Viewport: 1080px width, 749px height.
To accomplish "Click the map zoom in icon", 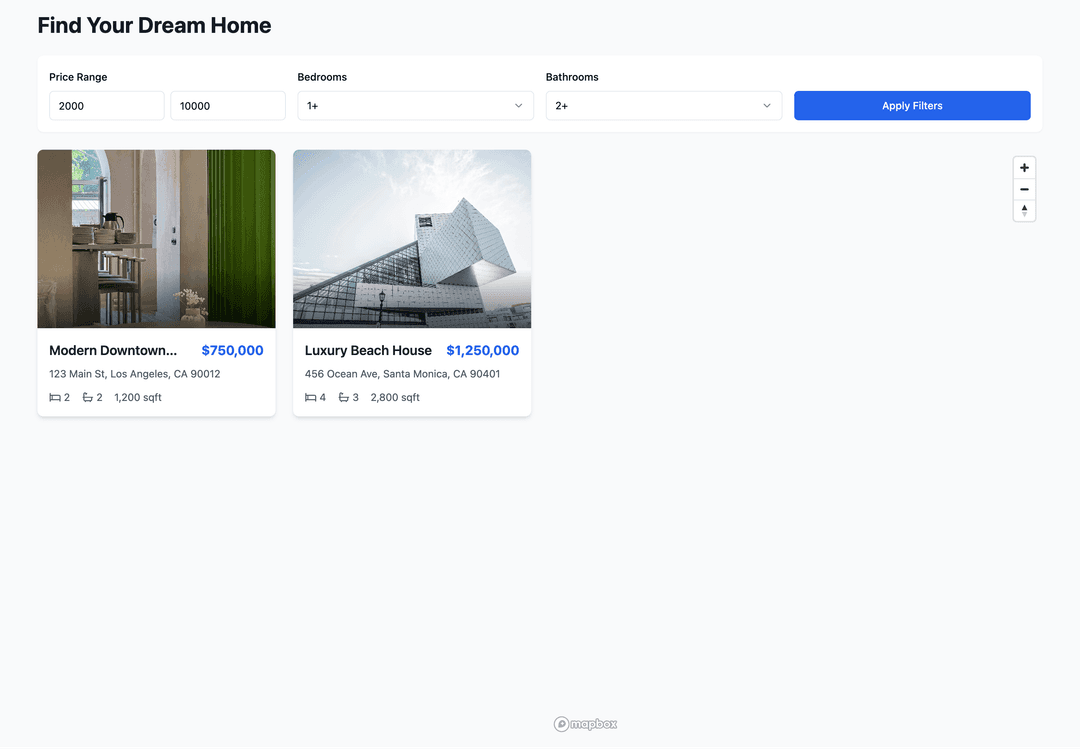I will click(x=1024, y=167).
